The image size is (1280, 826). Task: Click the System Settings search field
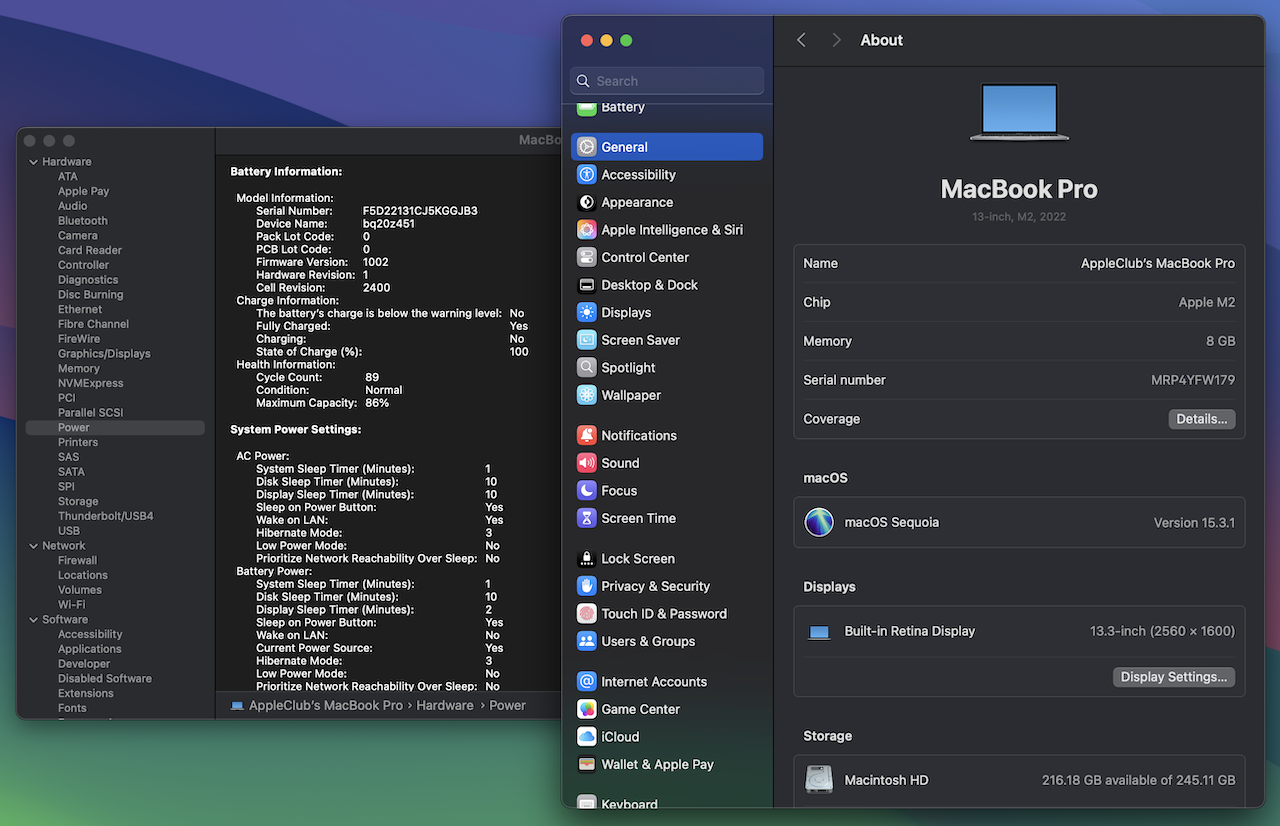click(667, 81)
